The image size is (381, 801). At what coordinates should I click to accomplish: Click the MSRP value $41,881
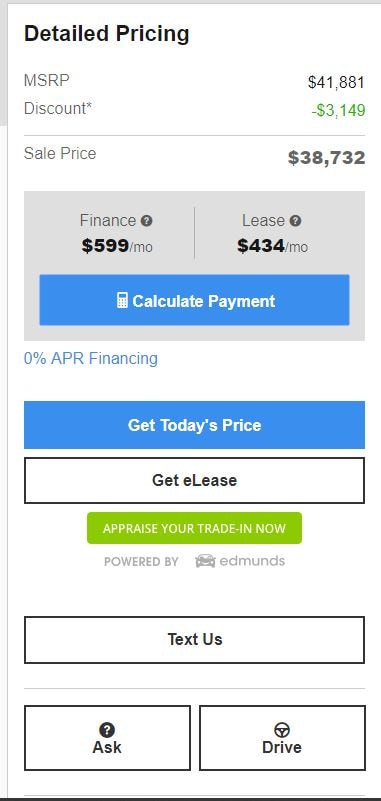click(x=336, y=82)
